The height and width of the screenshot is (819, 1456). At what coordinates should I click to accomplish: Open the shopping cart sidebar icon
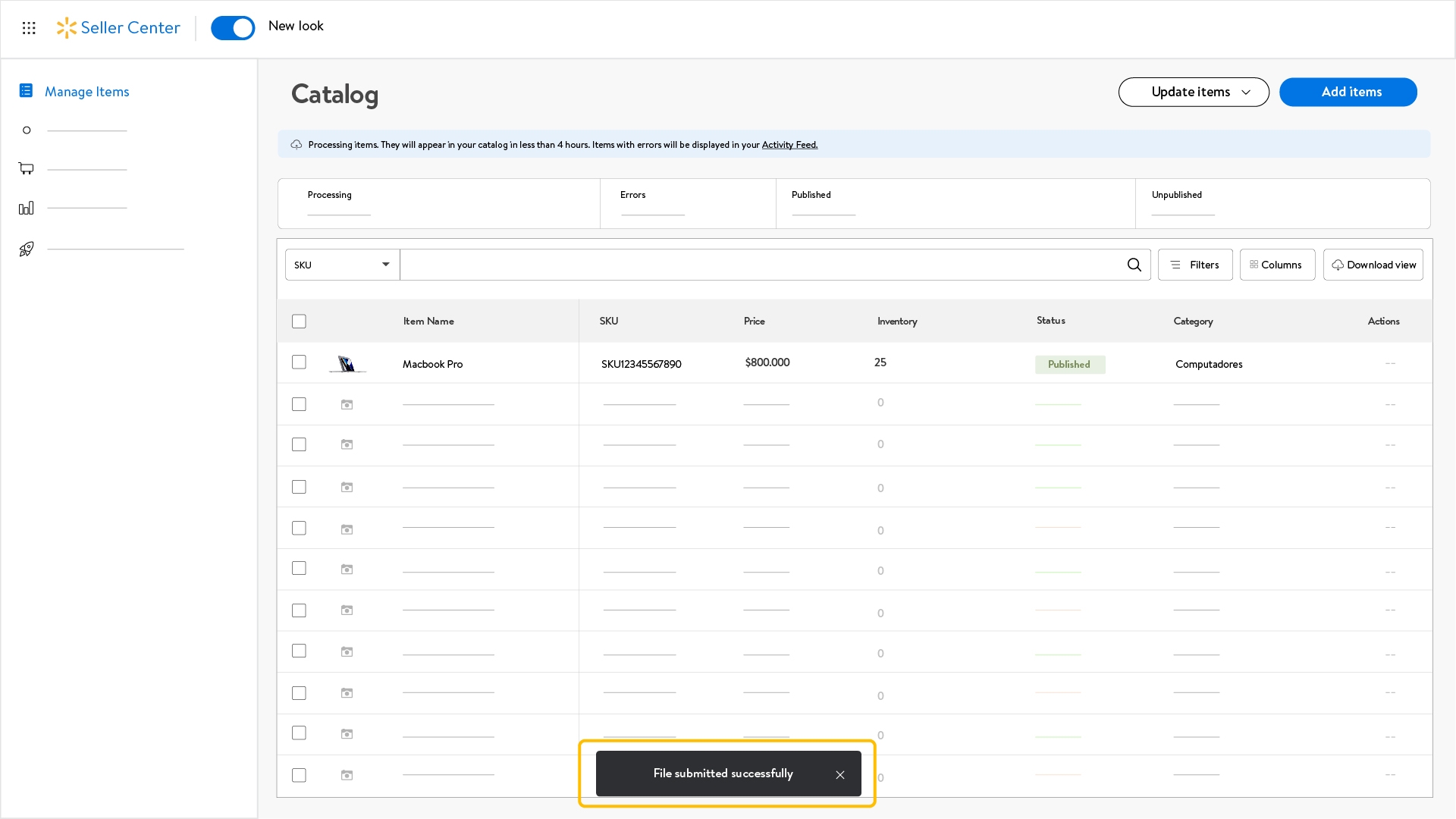(x=27, y=168)
